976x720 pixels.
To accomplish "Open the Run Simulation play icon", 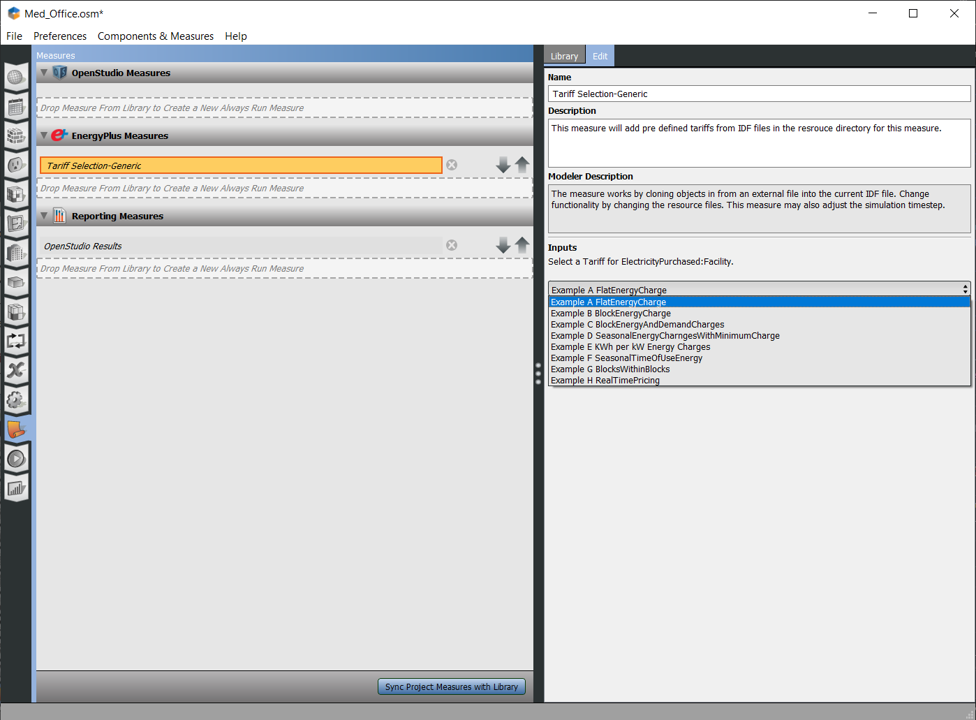I will pos(16,459).
